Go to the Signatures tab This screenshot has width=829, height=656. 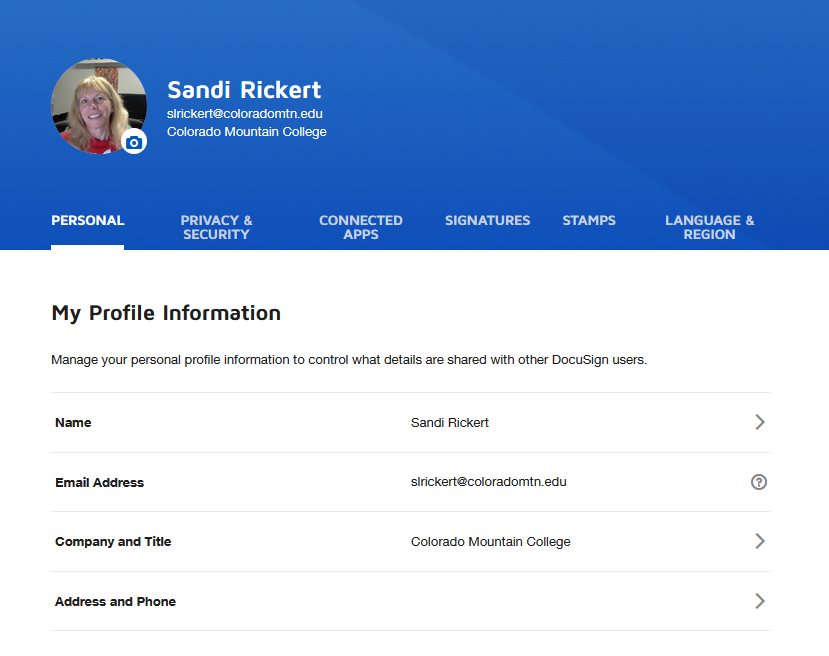pos(487,220)
